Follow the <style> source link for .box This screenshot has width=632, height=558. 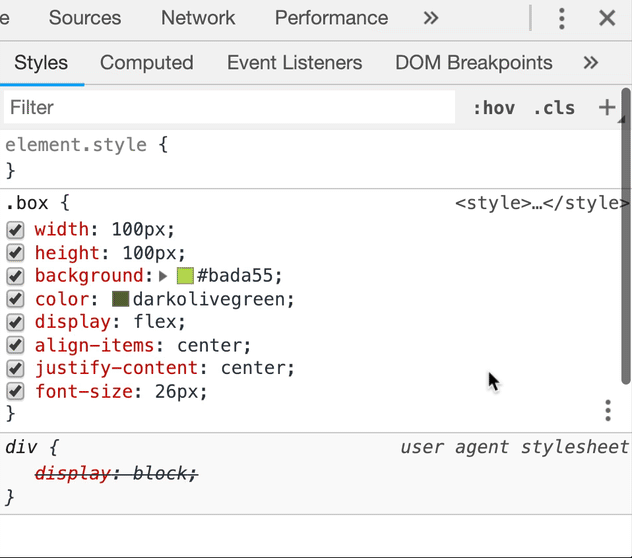click(541, 203)
